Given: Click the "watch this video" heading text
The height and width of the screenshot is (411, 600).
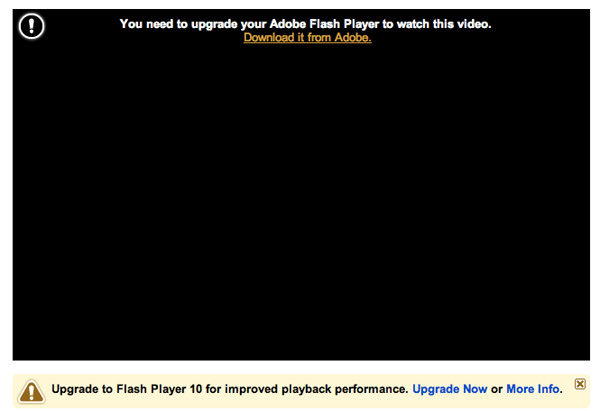Looking at the screenshot, I should tap(444, 24).
